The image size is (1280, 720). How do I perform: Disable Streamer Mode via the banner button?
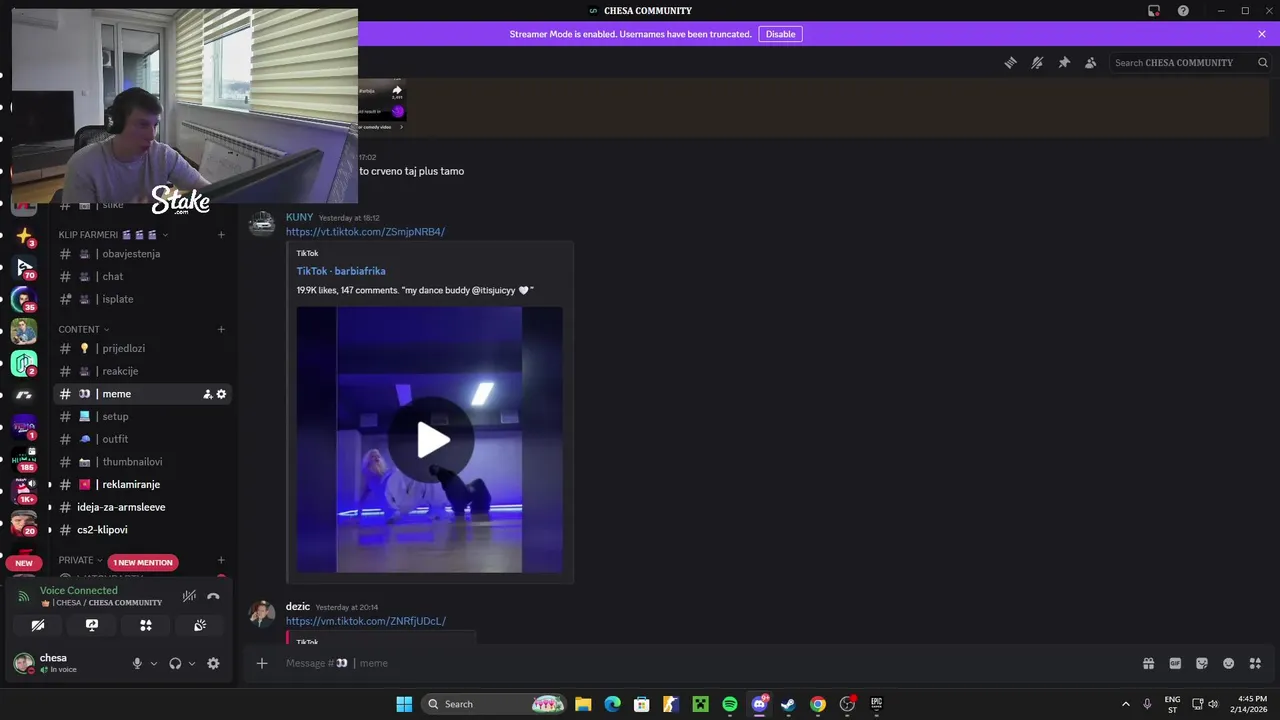tap(780, 34)
